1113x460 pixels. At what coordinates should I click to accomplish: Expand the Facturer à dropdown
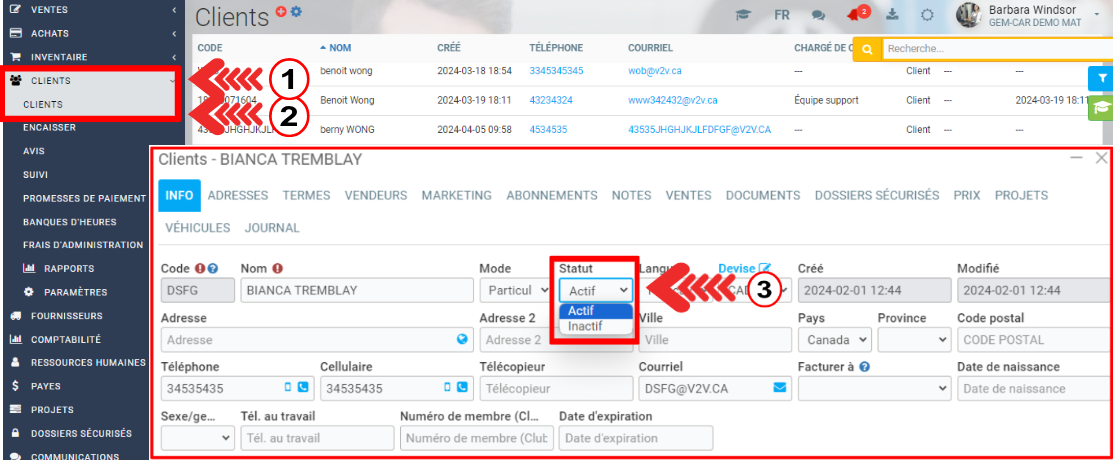tap(873, 388)
